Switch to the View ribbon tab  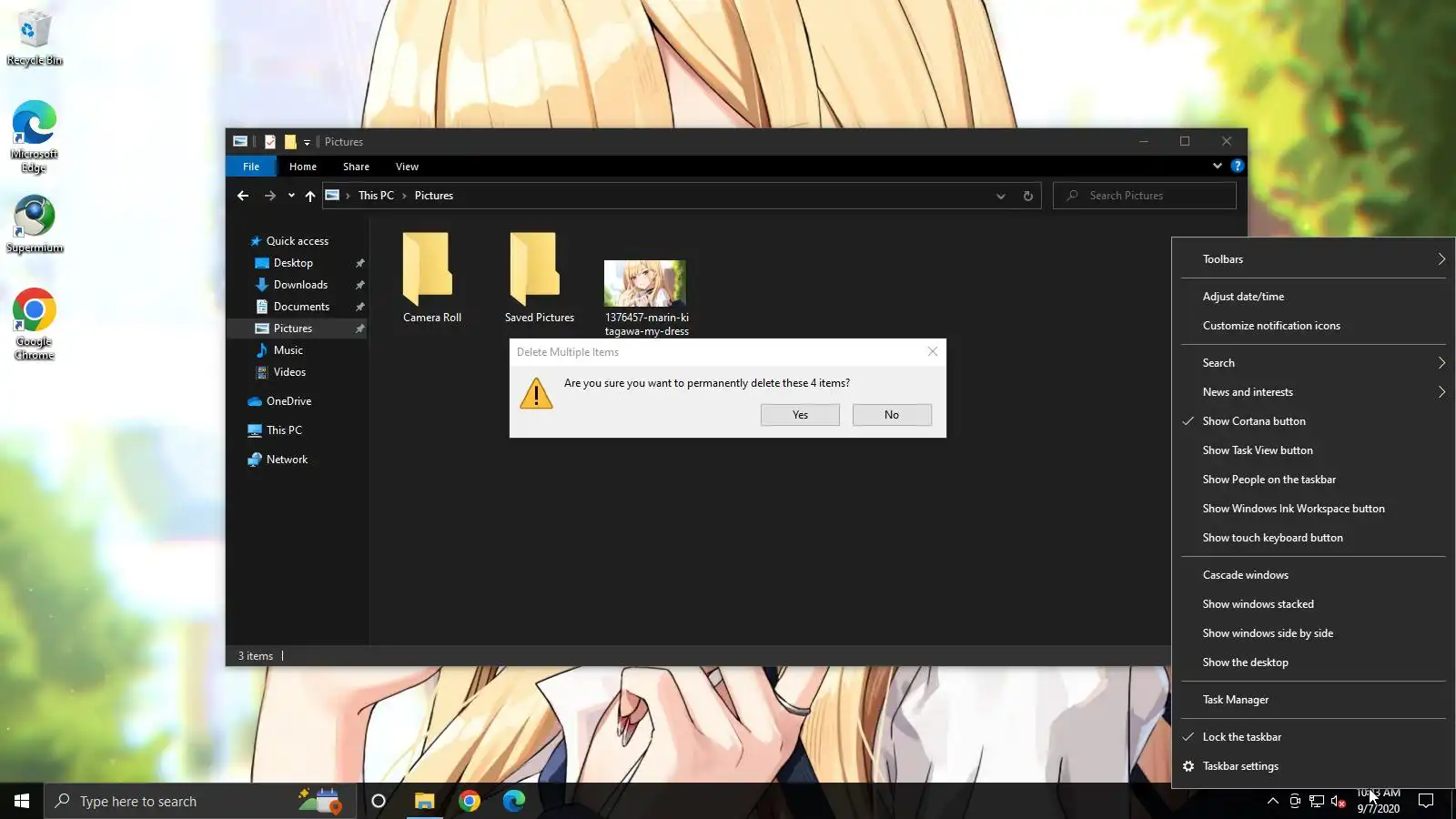(x=407, y=167)
